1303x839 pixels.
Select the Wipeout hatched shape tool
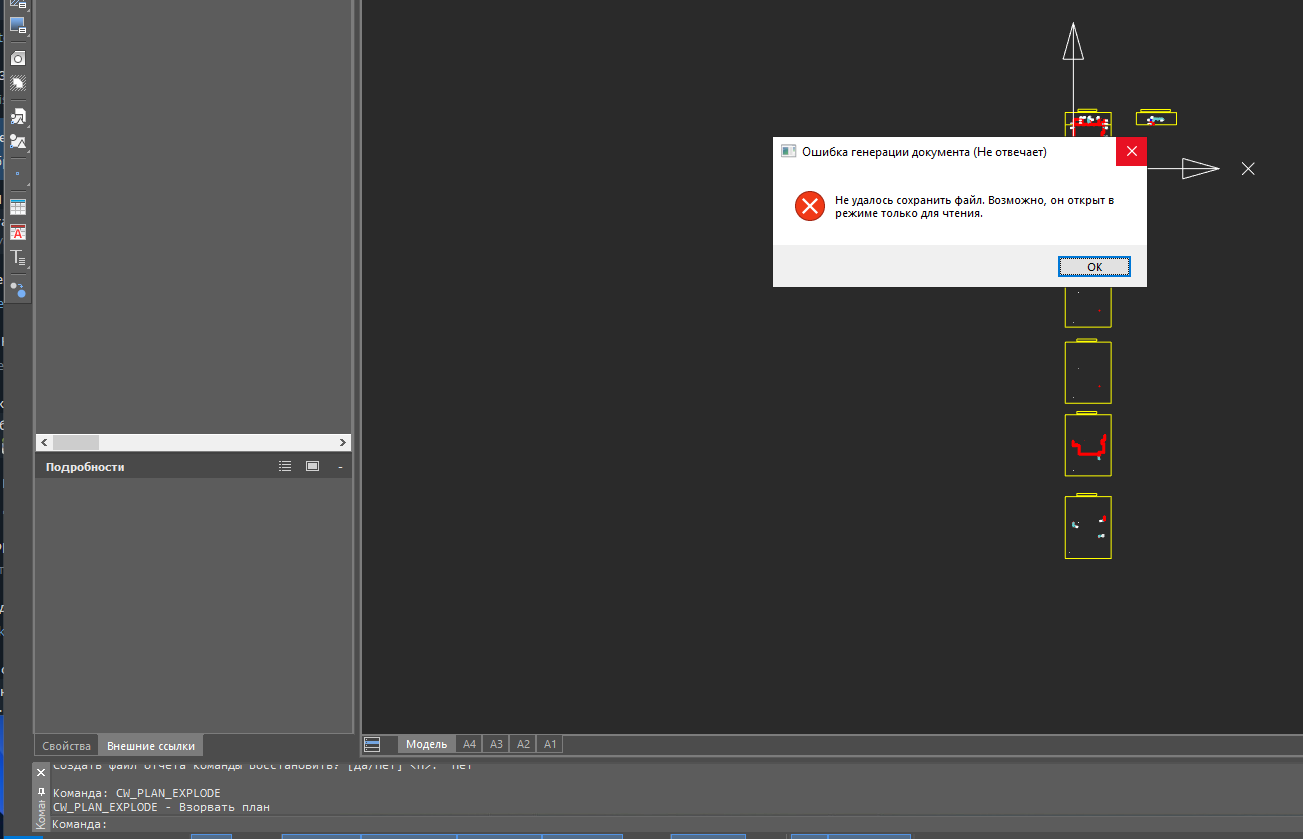pyautogui.click(x=18, y=84)
